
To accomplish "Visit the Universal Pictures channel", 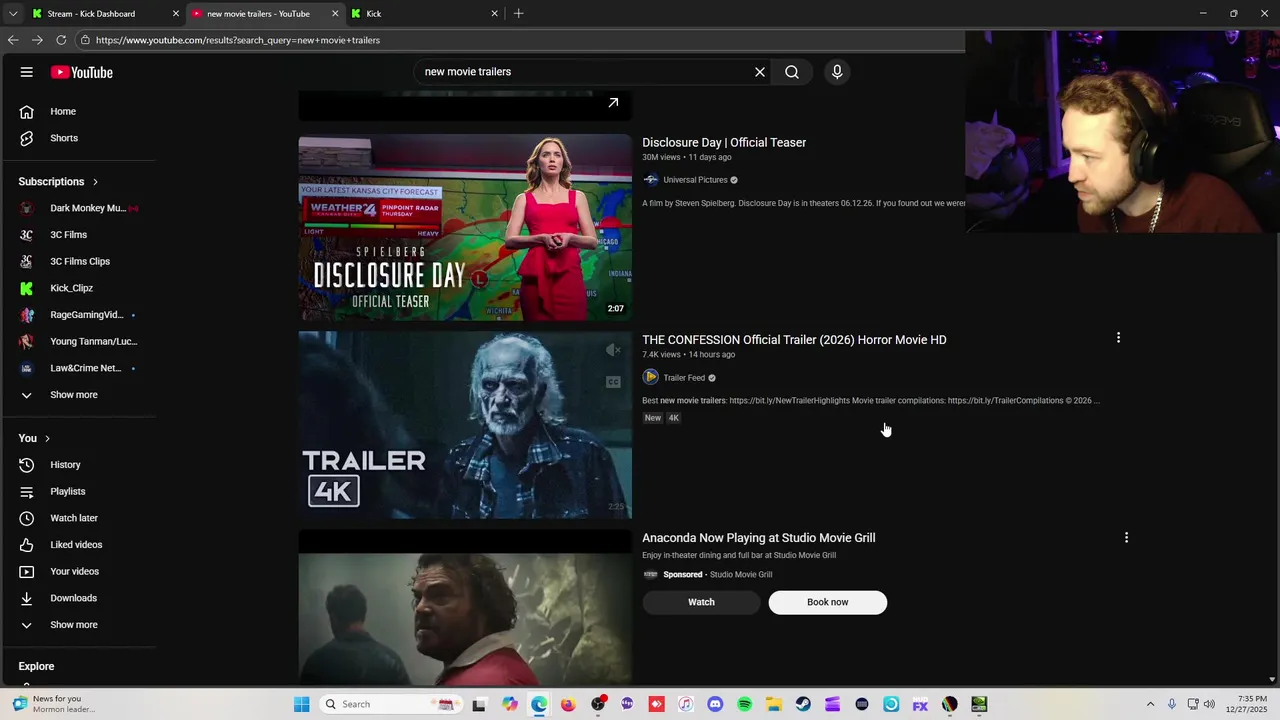I will tap(695, 180).
